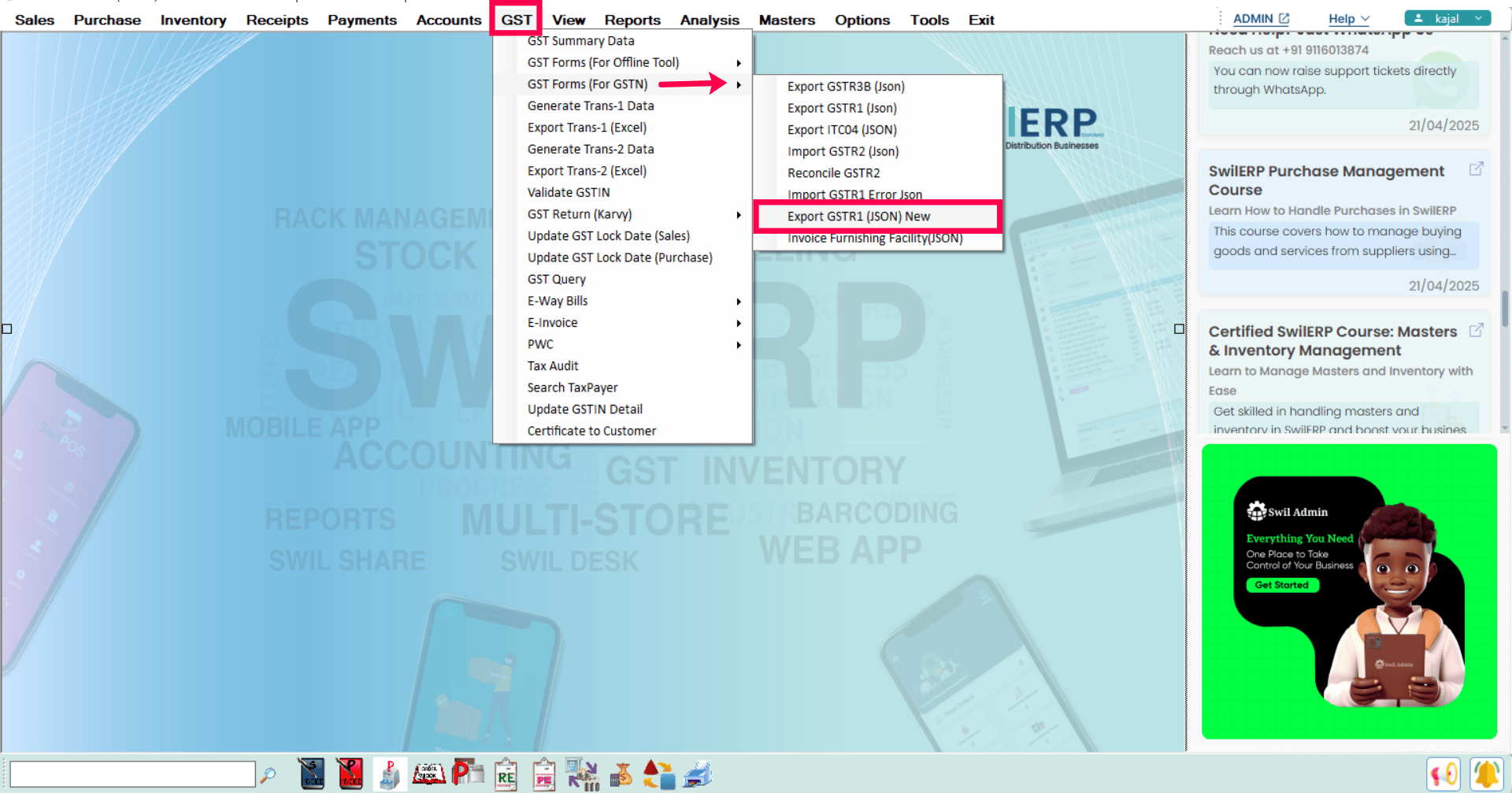1512x793 pixels.
Task: Click the GST menu
Action: click(x=517, y=20)
